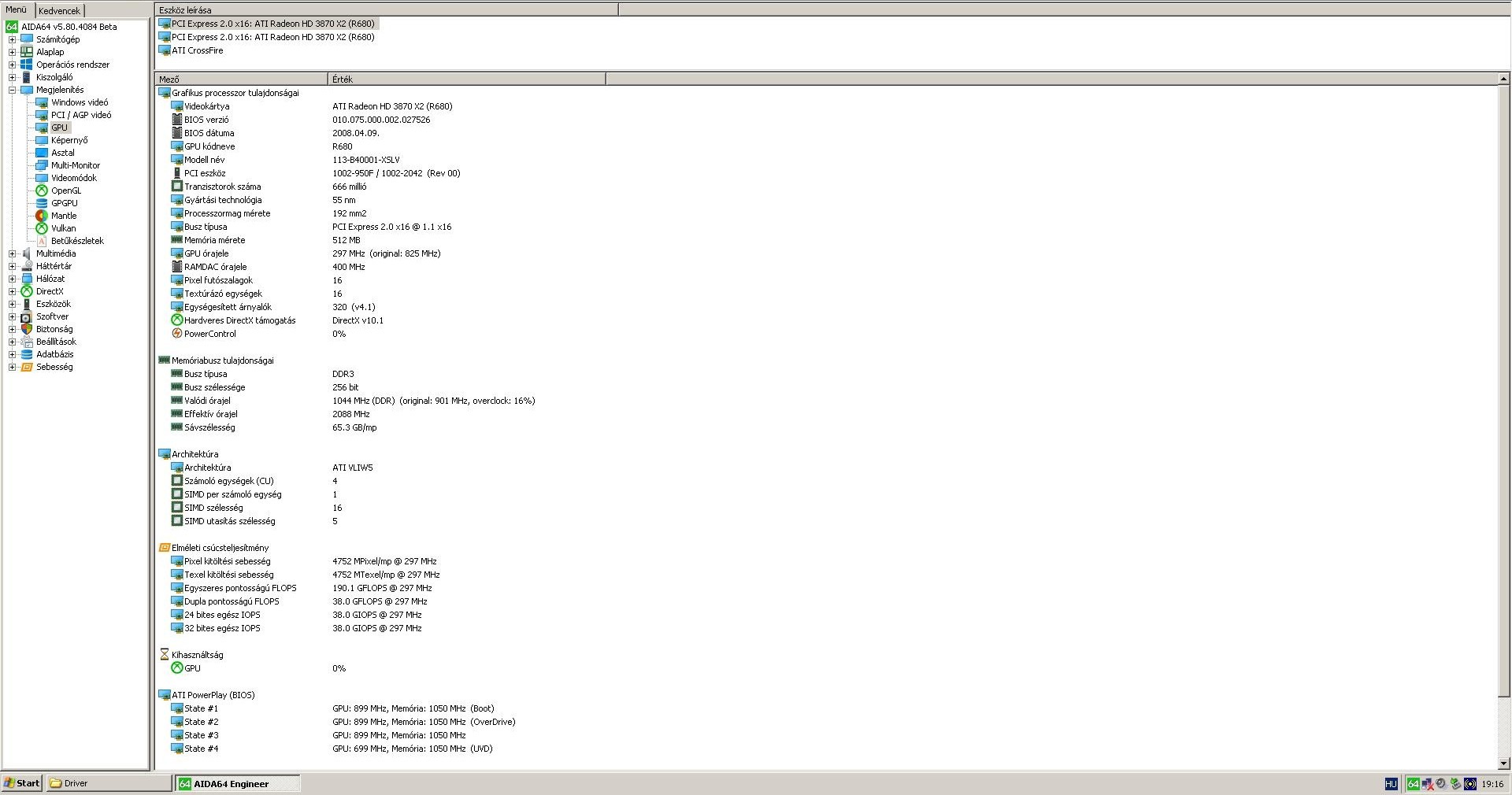Image resolution: width=1512 pixels, height=795 pixels.
Task: Expand the Kiszolgáló tree node
Action: 12,77
